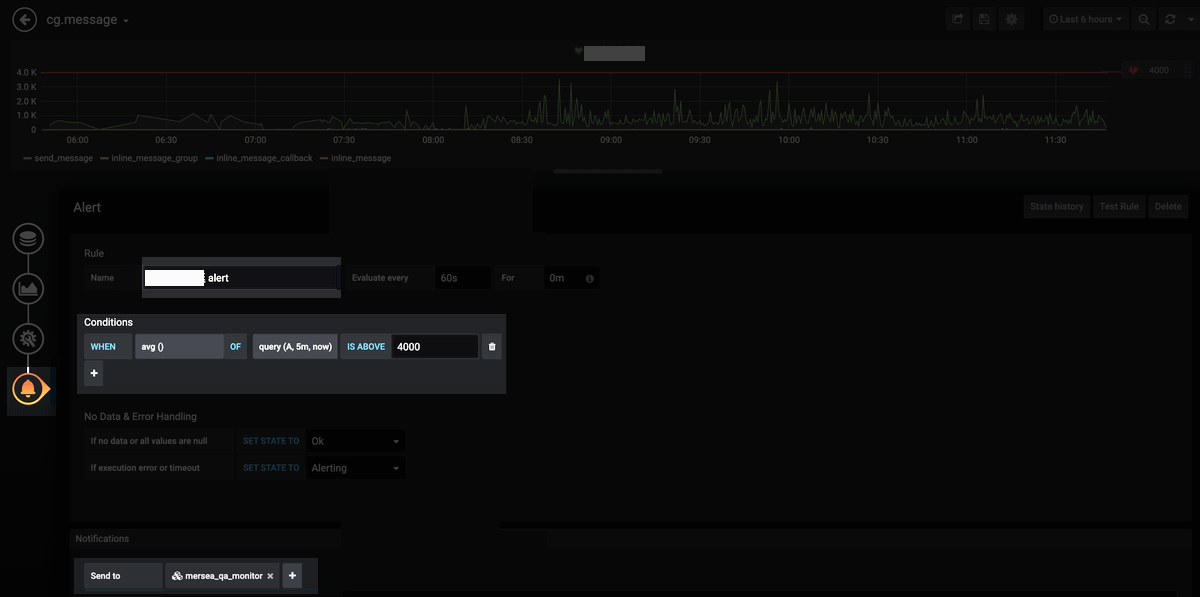Image resolution: width=1200 pixels, height=597 pixels.
Task: Select the Visualization graph icon
Action: point(27,288)
